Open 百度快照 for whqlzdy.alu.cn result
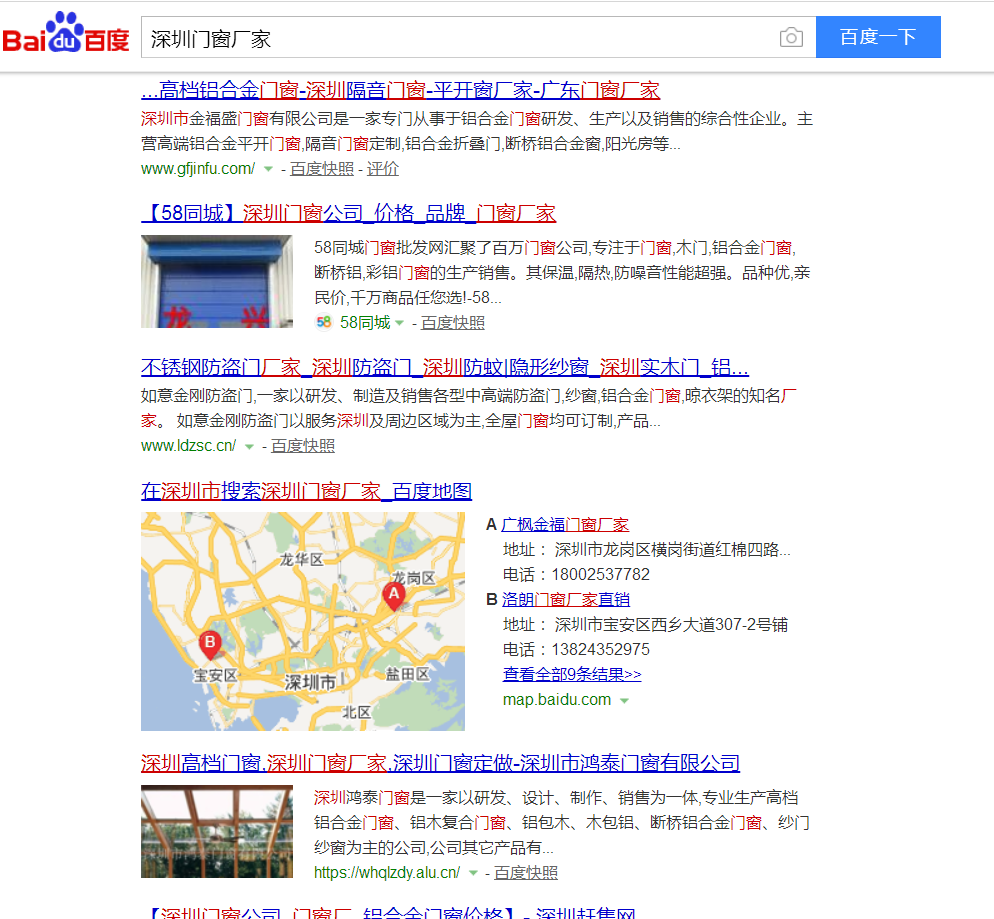The width and height of the screenshot is (994, 919). tap(526, 873)
